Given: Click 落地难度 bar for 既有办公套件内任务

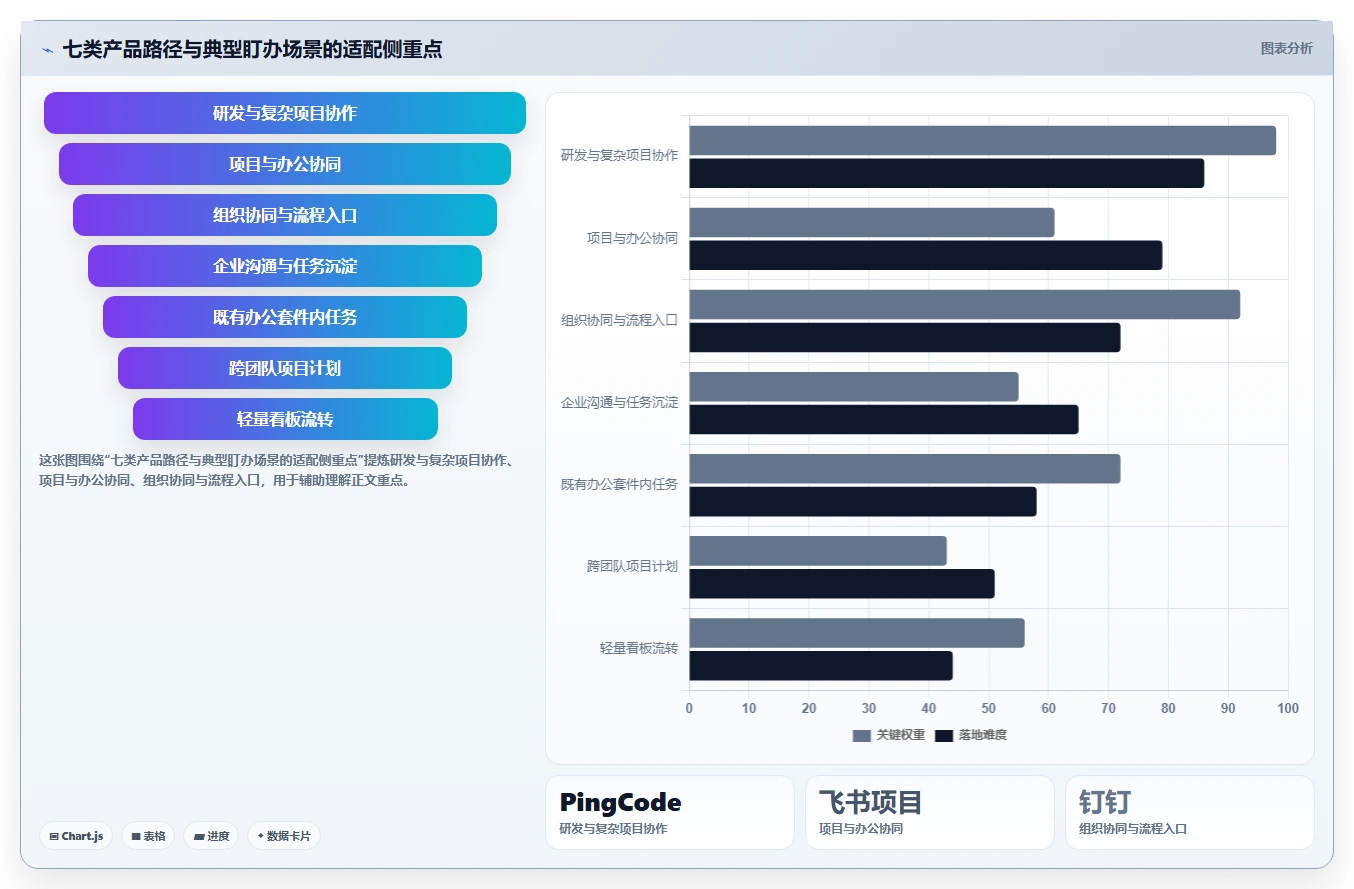Looking at the screenshot, I should point(862,501).
